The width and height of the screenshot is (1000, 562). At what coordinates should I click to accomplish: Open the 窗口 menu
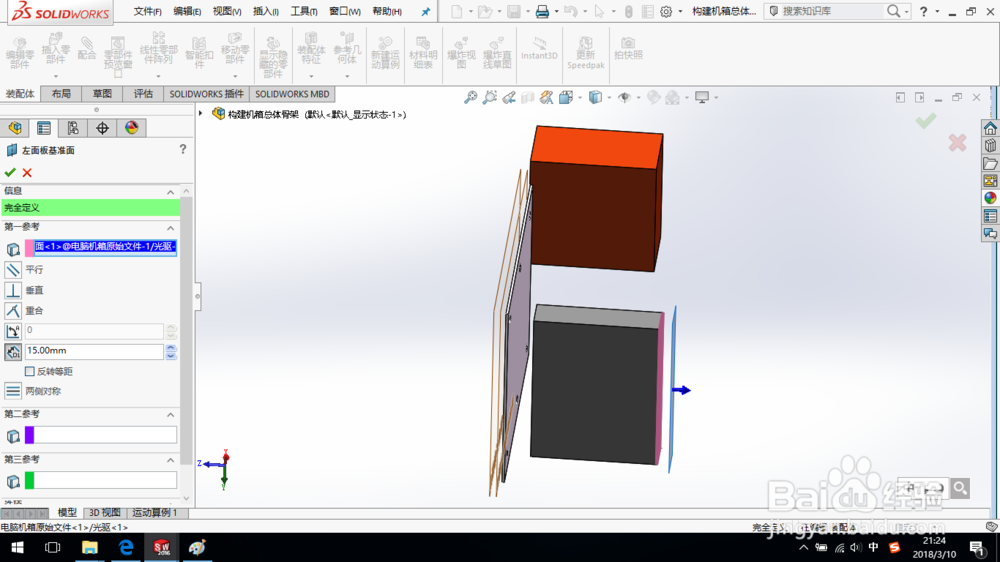(344, 11)
